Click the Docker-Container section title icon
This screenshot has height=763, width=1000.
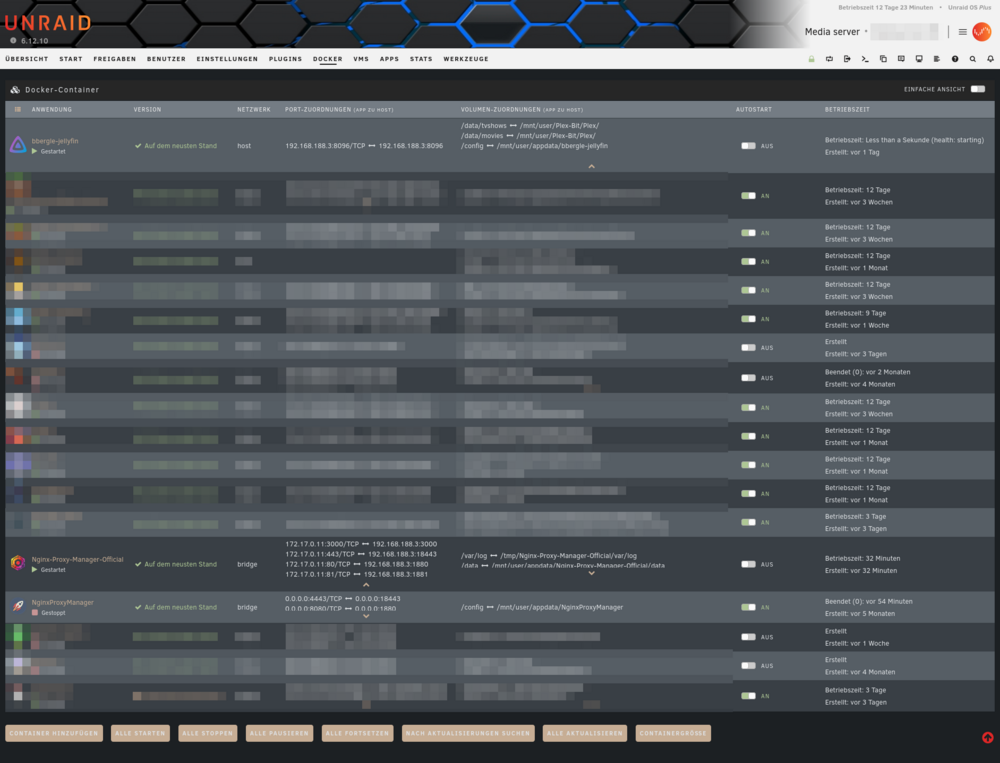15,90
